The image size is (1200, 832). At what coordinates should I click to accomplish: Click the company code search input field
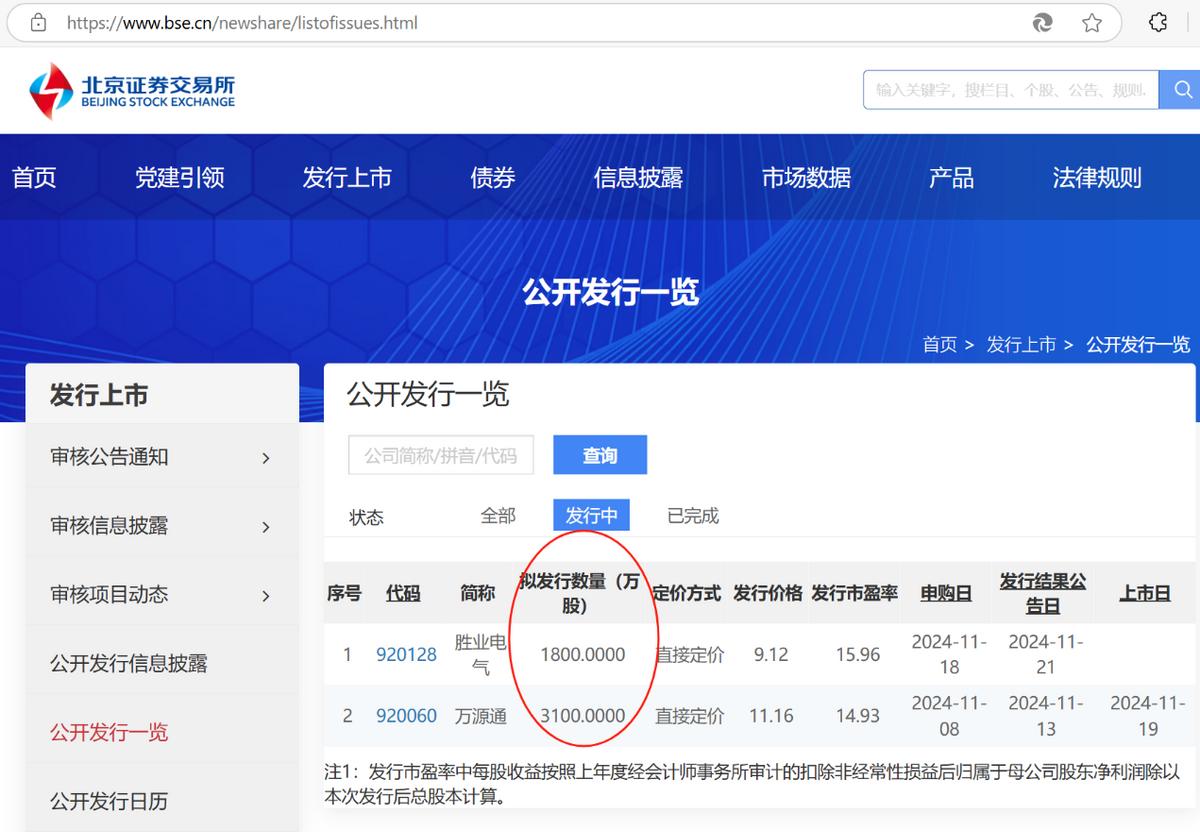440,454
